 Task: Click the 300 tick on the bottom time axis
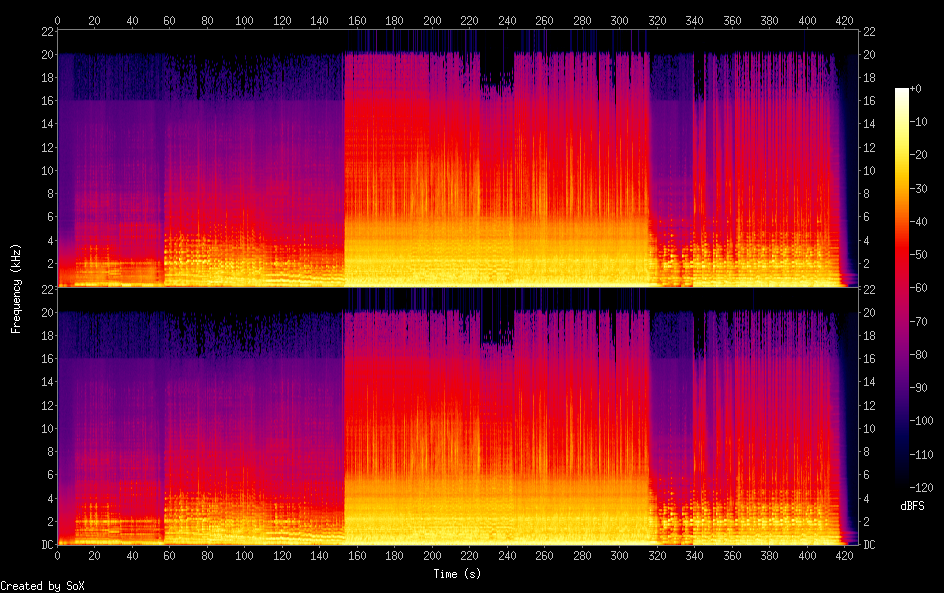click(620, 557)
